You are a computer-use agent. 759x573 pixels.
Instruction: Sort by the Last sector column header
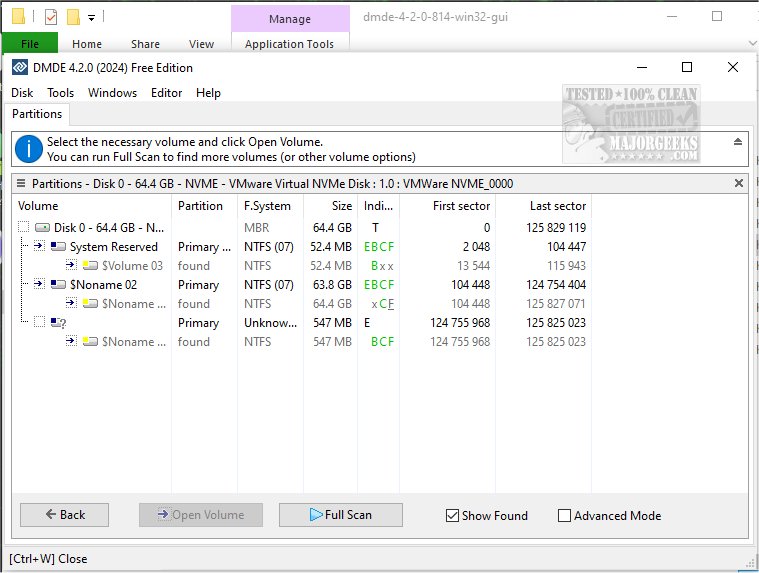point(543,206)
